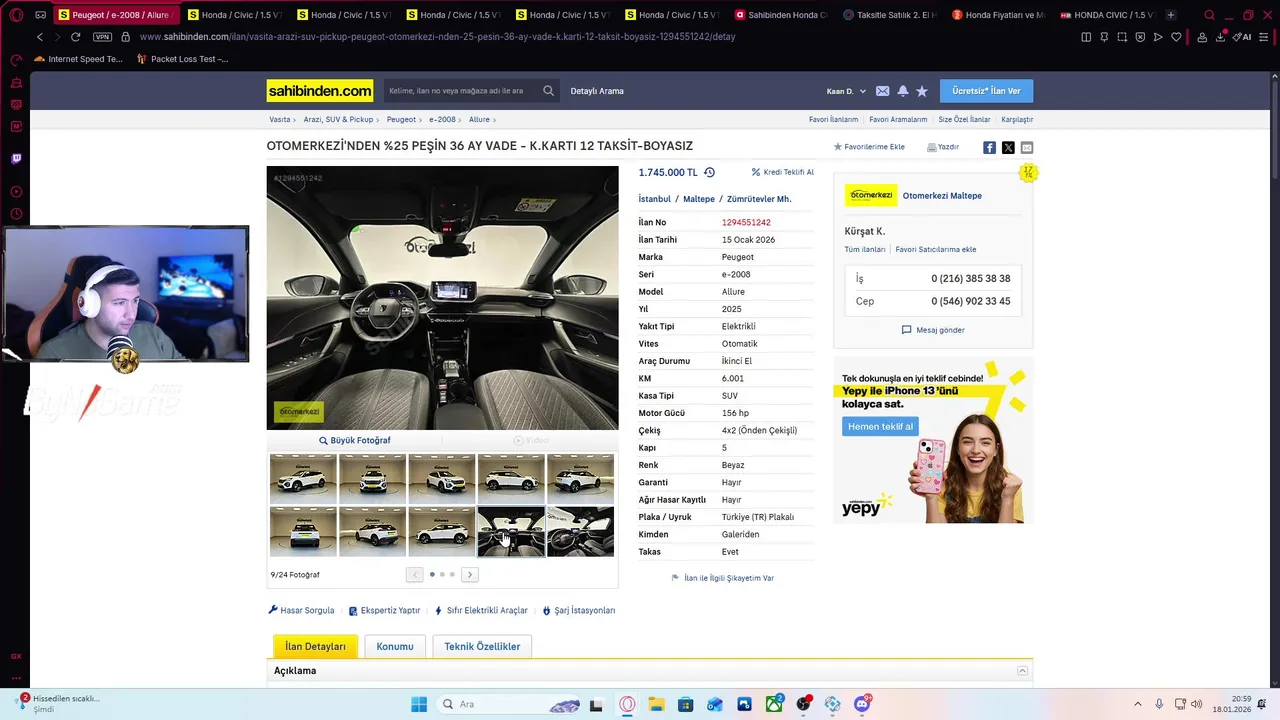Select the dark interior dashboard thumbnail
Screen dimensions: 1280x720
tap(511, 531)
